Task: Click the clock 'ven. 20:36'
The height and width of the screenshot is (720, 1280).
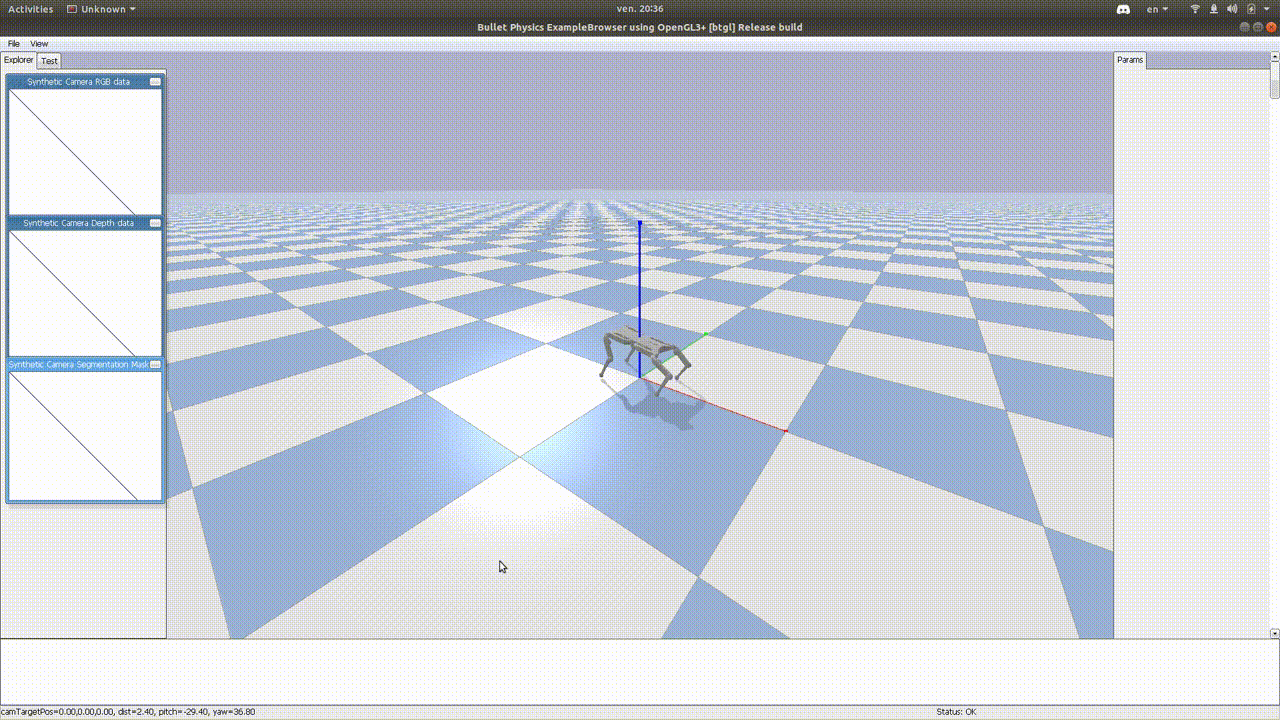Action: [x=640, y=9]
